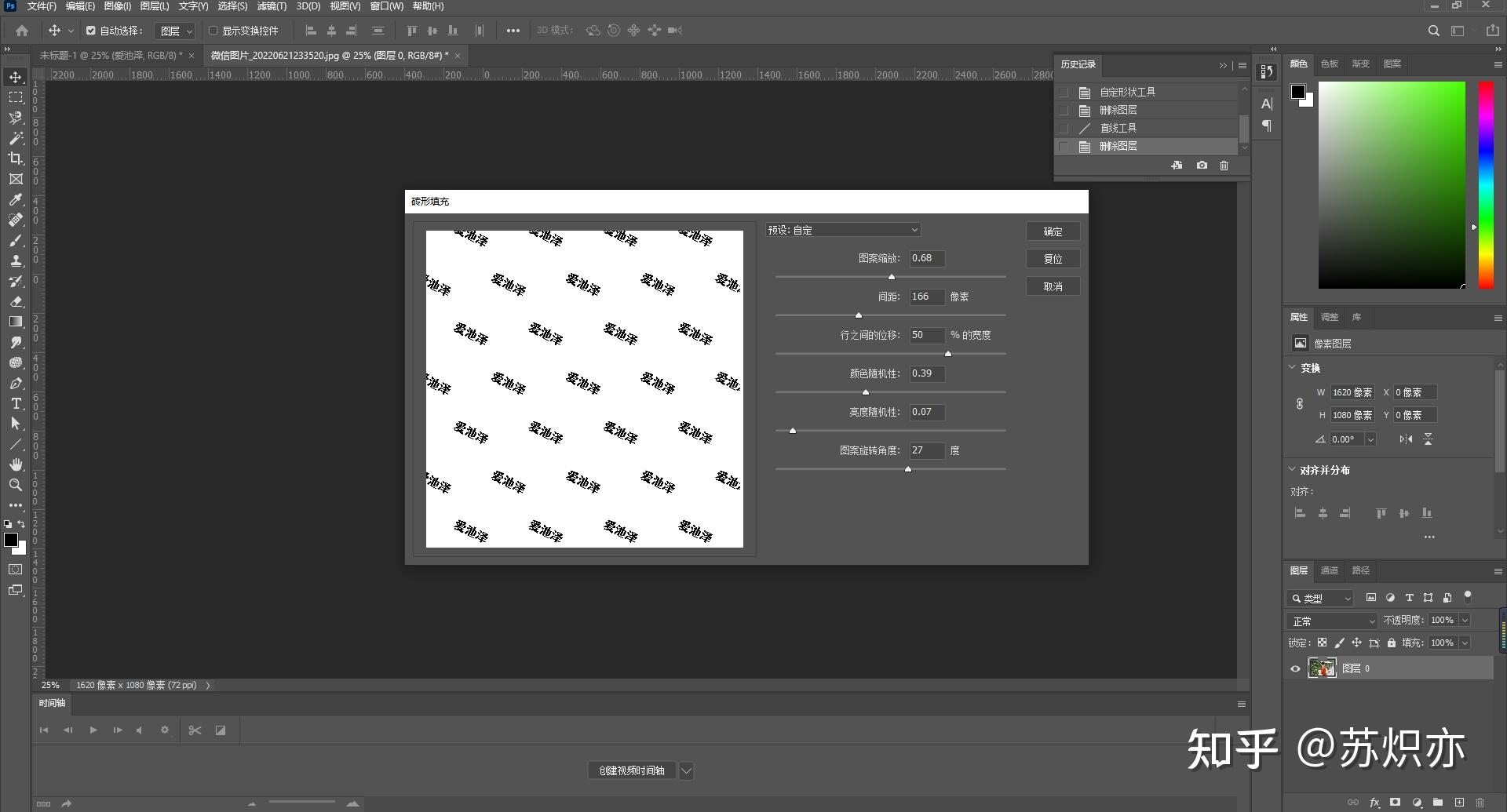The height and width of the screenshot is (812, 1507).
Task: Select the Rectangular Marquee tool
Action: (x=16, y=97)
